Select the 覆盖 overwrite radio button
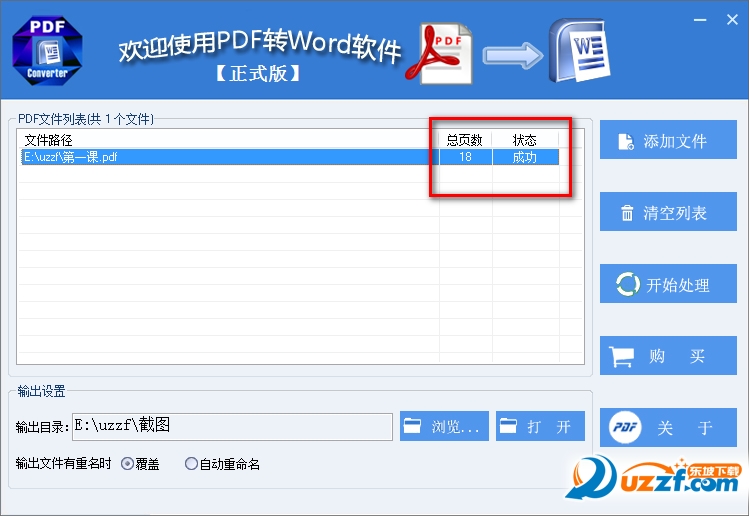This screenshot has height=516, width=749. point(127,463)
